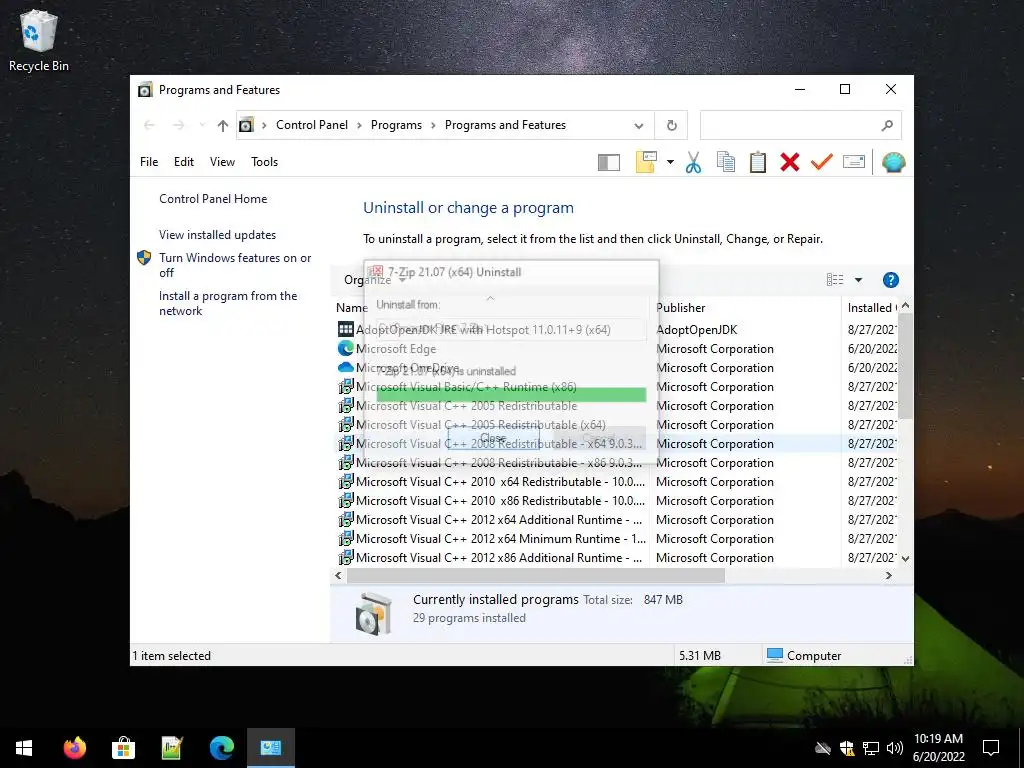
Task: Open View installed updates link
Action: (217, 234)
